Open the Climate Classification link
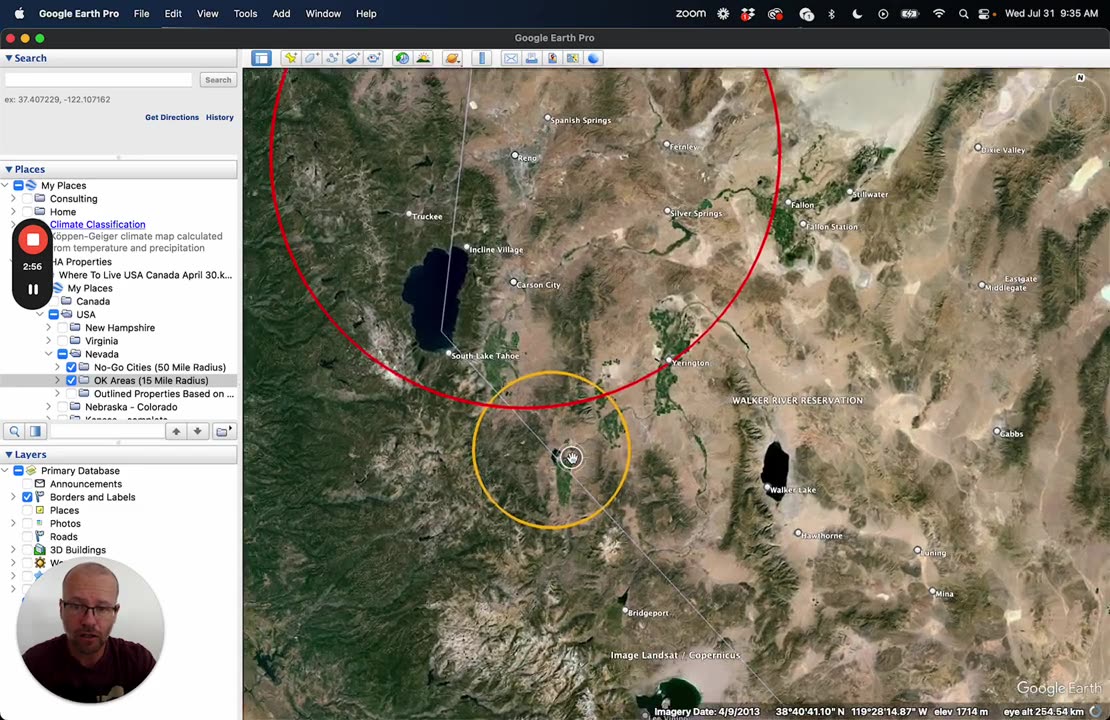The image size is (1110, 720). point(98,224)
